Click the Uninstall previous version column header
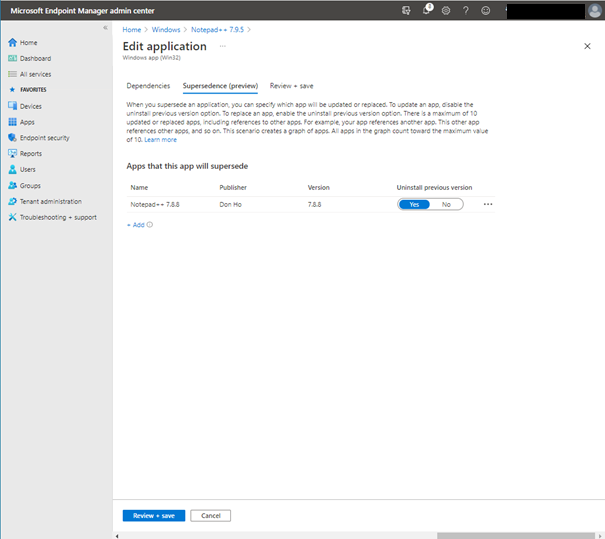This screenshot has width=605, height=539. click(x=434, y=188)
